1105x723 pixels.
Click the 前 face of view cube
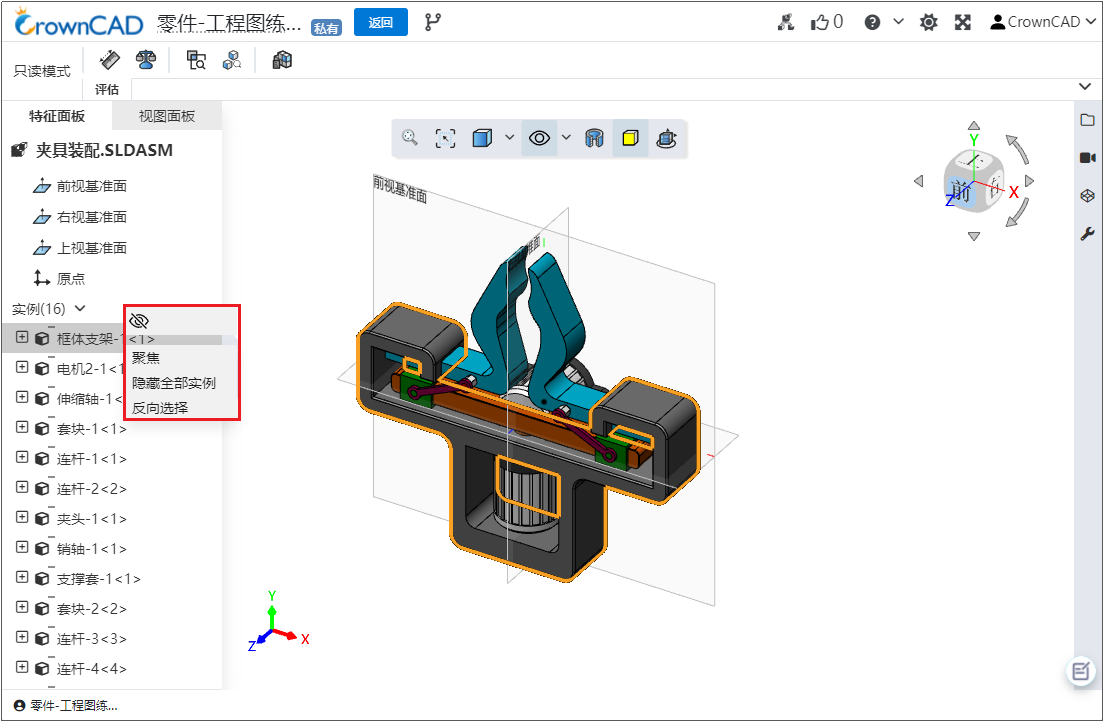(961, 190)
